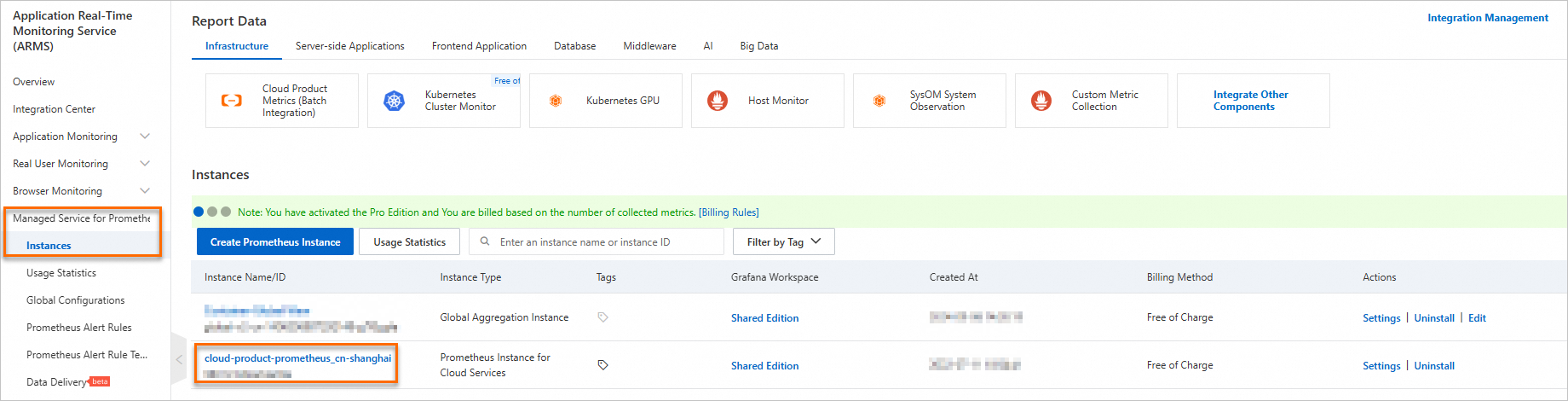This screenshot has width=1568, height=401.
Task: Click the search magnifier icon in instance field
Action: pyautogui.click(x=485, y=241)
